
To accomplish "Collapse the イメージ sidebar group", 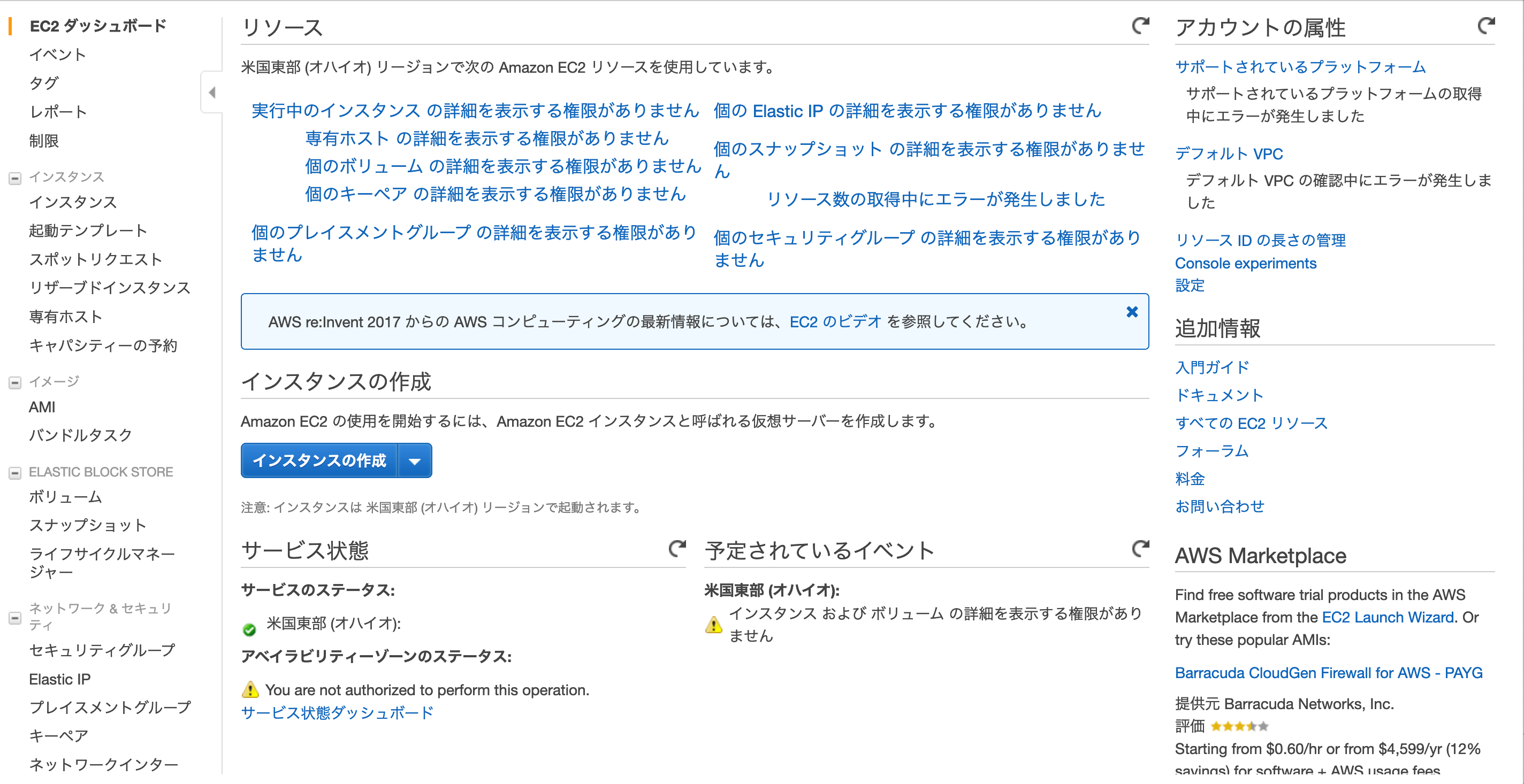I will tap(15, 382).
